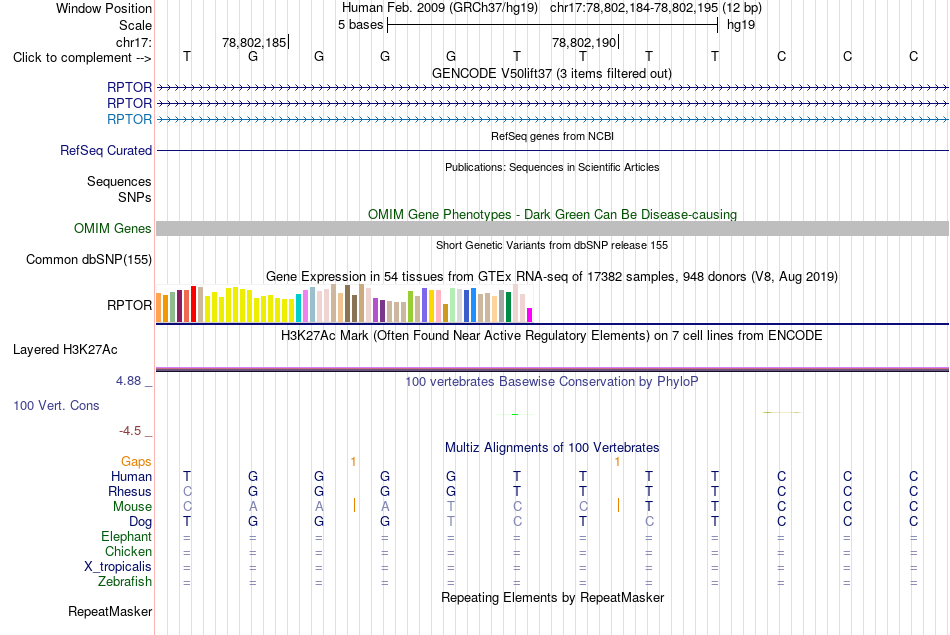Click the OMIM Genes track label
Image resolution: width=950 pixels, height=635 pixels.
coord(113,228)
